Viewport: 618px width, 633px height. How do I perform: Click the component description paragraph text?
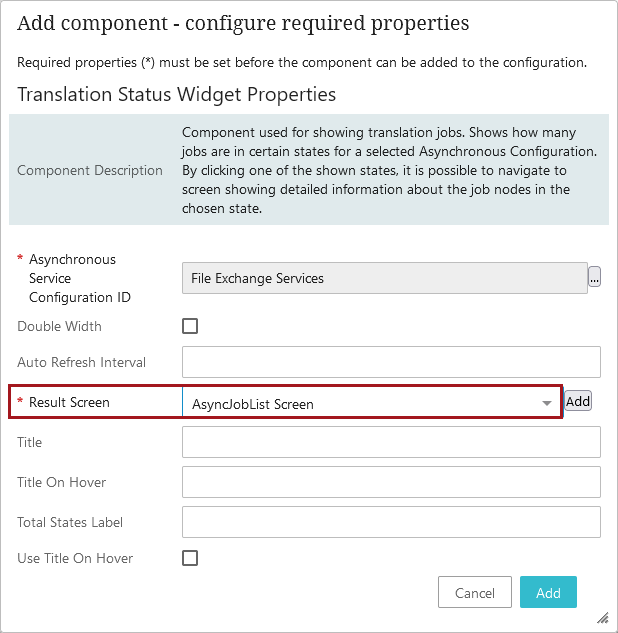coord(389,170)
